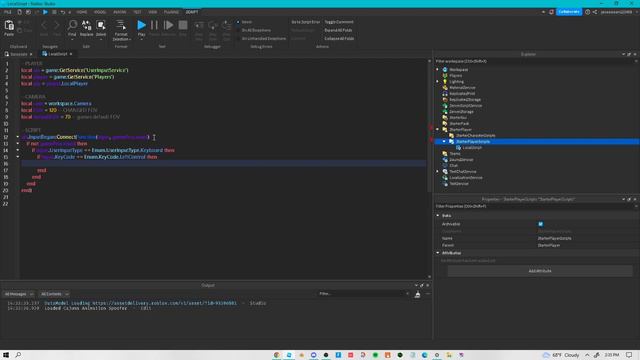The height and width of the screenshot is (360, 640).
Task: Select ServerScriptService in Explorer
Action: coord(466,106)
